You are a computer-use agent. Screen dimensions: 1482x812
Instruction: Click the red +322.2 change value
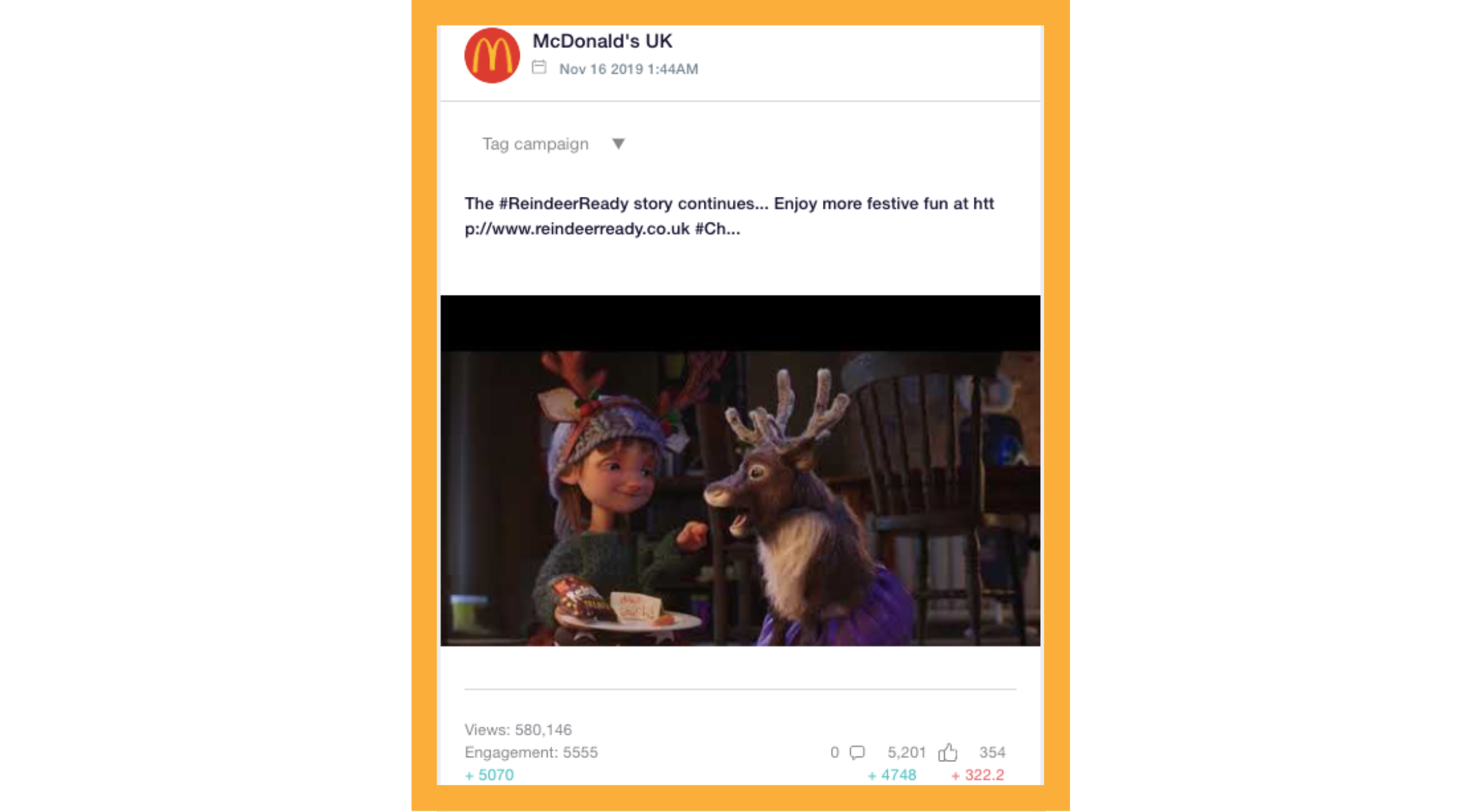pos(978,775)
